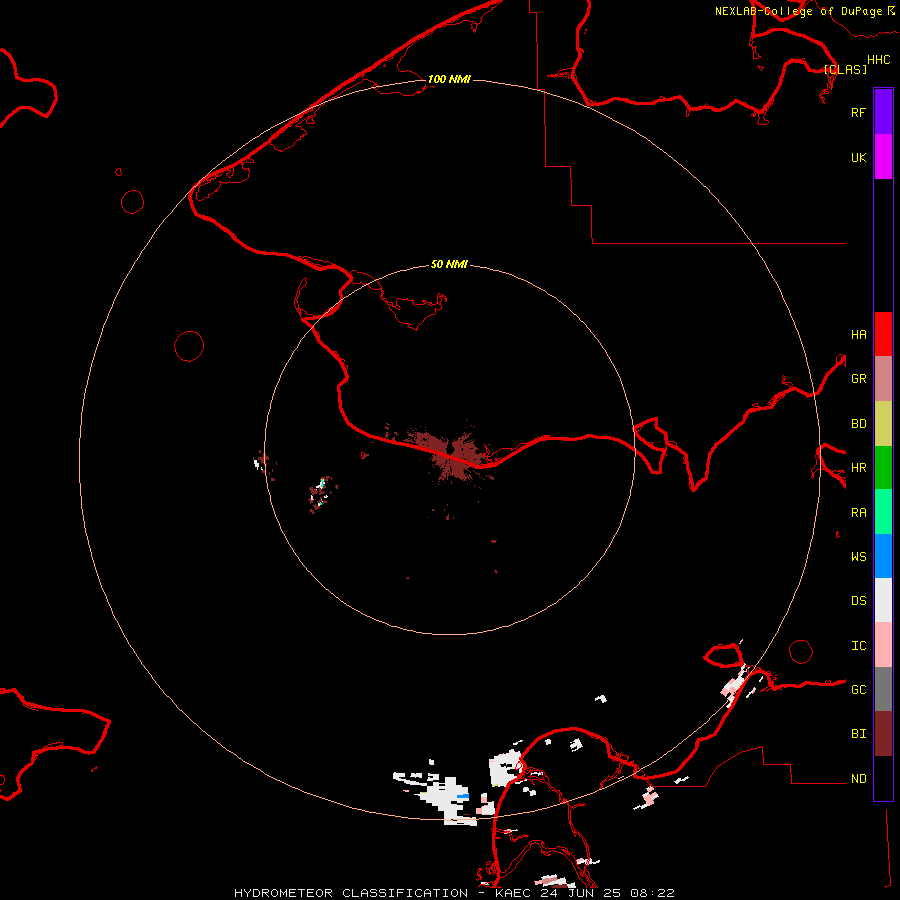
Task: Click the HA legend label
Action: [858, 334]
